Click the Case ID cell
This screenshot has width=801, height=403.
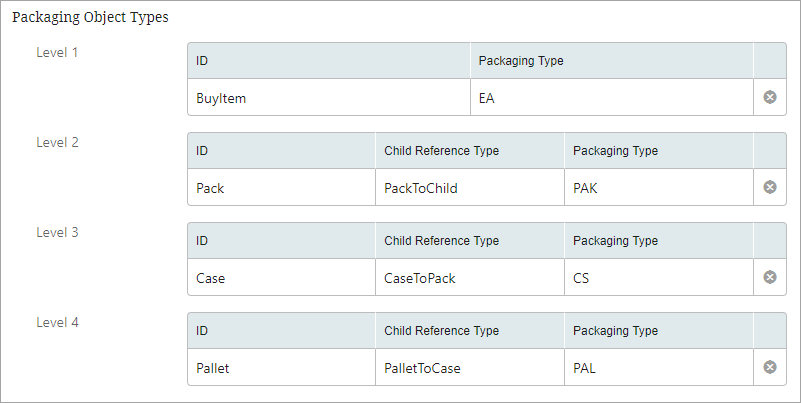pyautogui.click(x=281, y=278)
